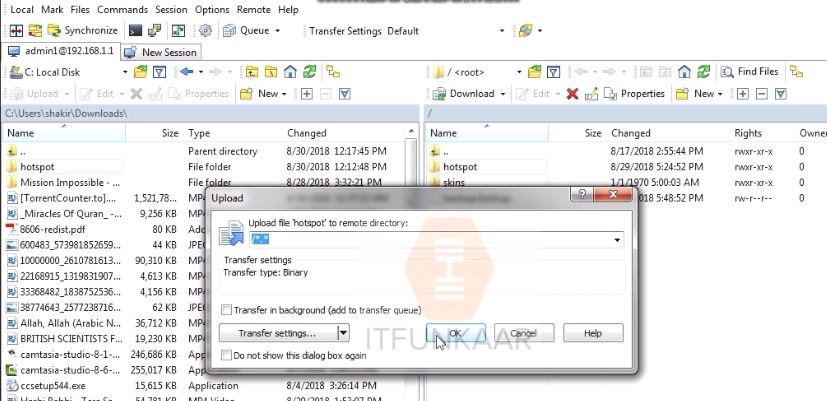This screenshot has width=827, height=401.
Task: Enable Transfer in background checkbox
Action: (x=226, y=310)
